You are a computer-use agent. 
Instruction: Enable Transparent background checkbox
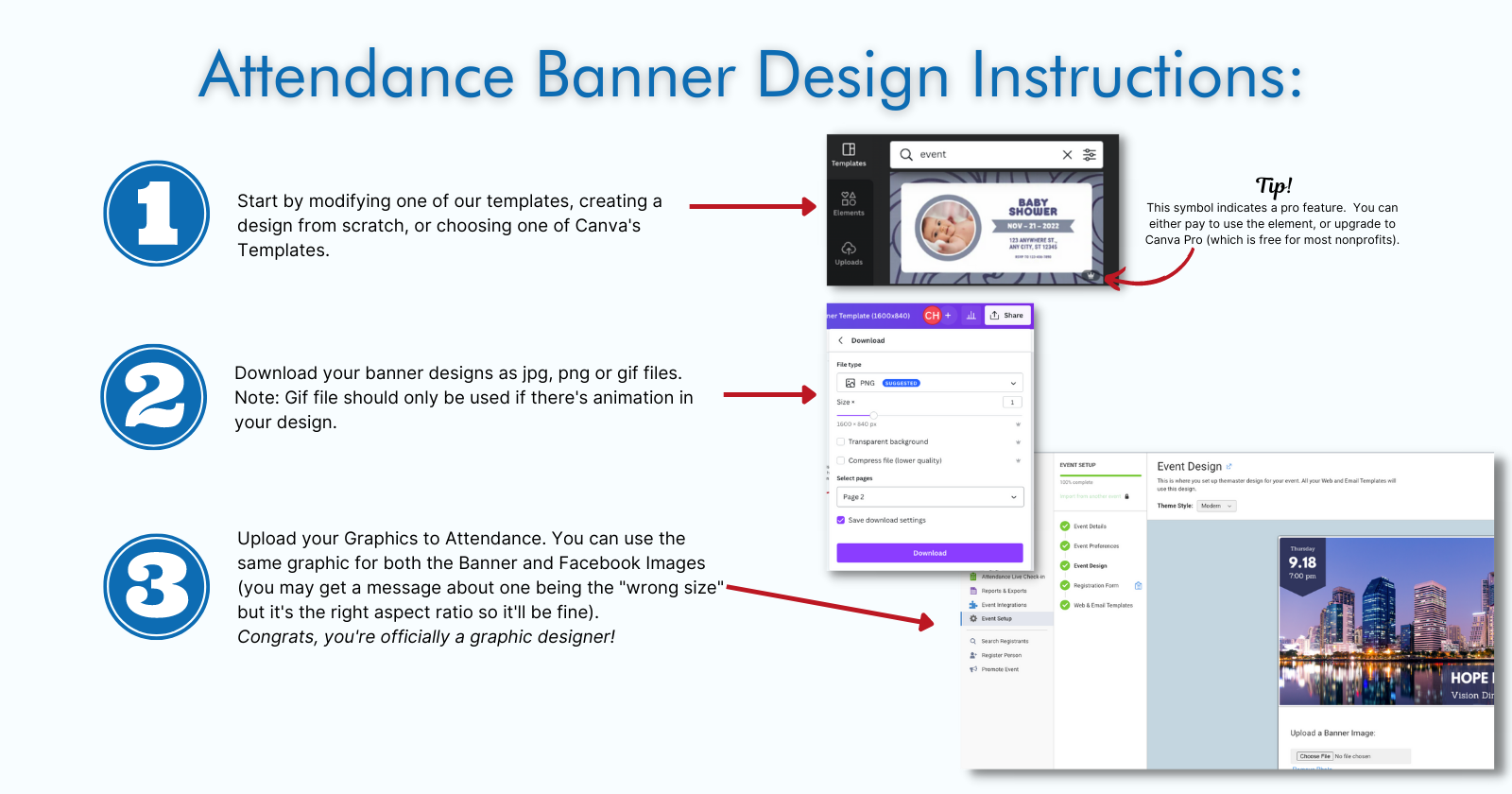[841, 441]
